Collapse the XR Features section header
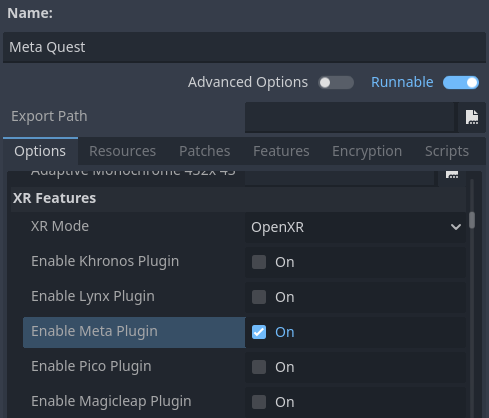Image resolution: width=489 pixels, height=418 pixels. coord(238,199)
